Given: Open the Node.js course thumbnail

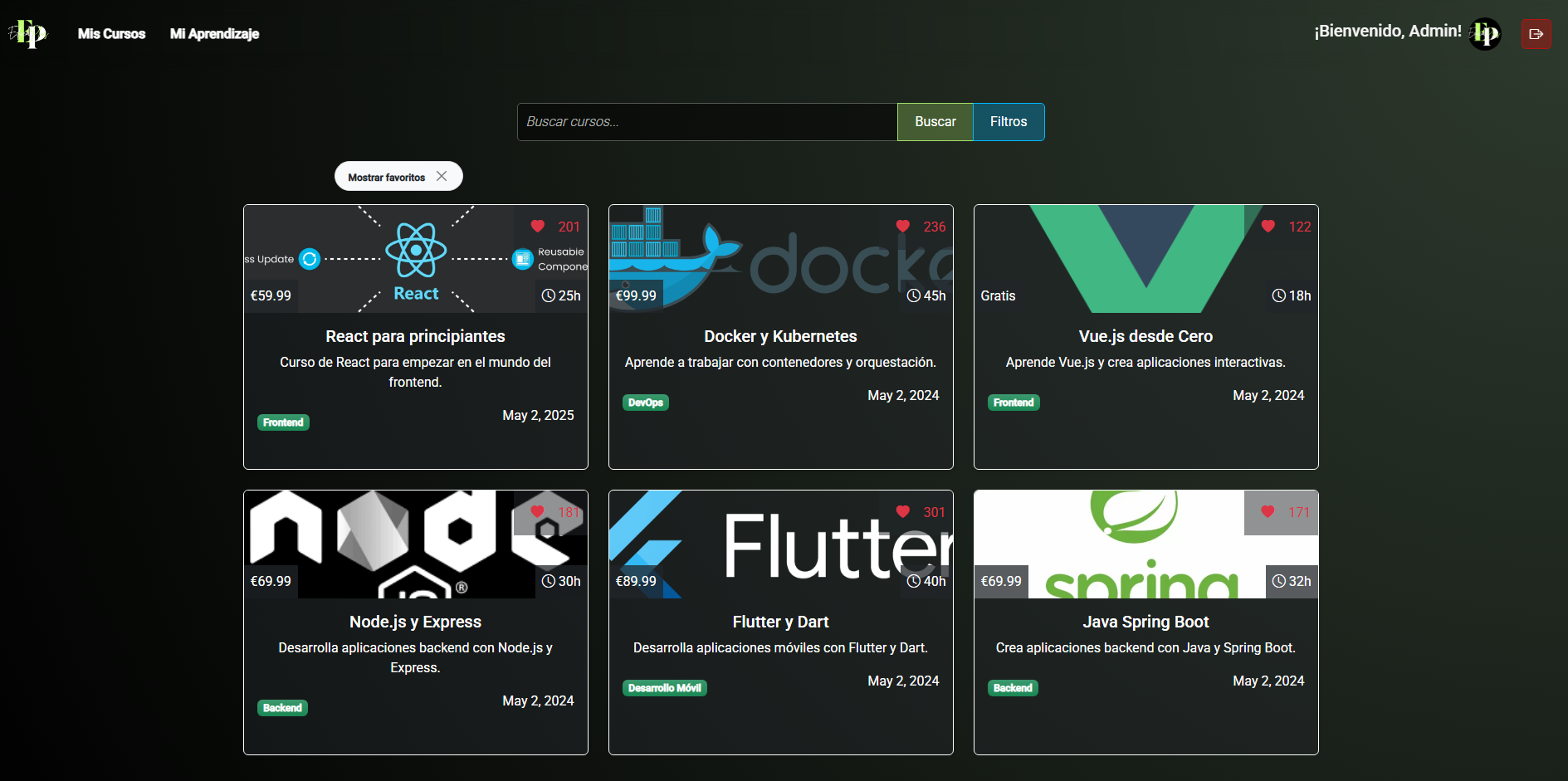Looking at the screenshot, I should click(416, 544).
